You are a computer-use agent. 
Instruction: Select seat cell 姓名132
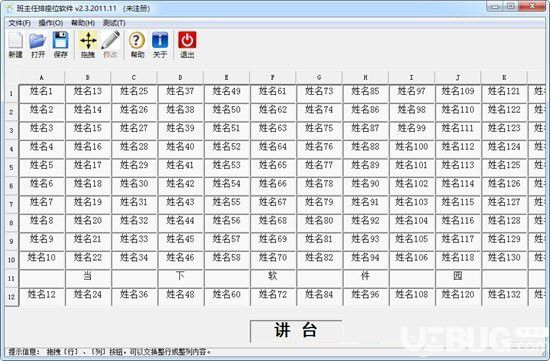[x=504, y=297]
